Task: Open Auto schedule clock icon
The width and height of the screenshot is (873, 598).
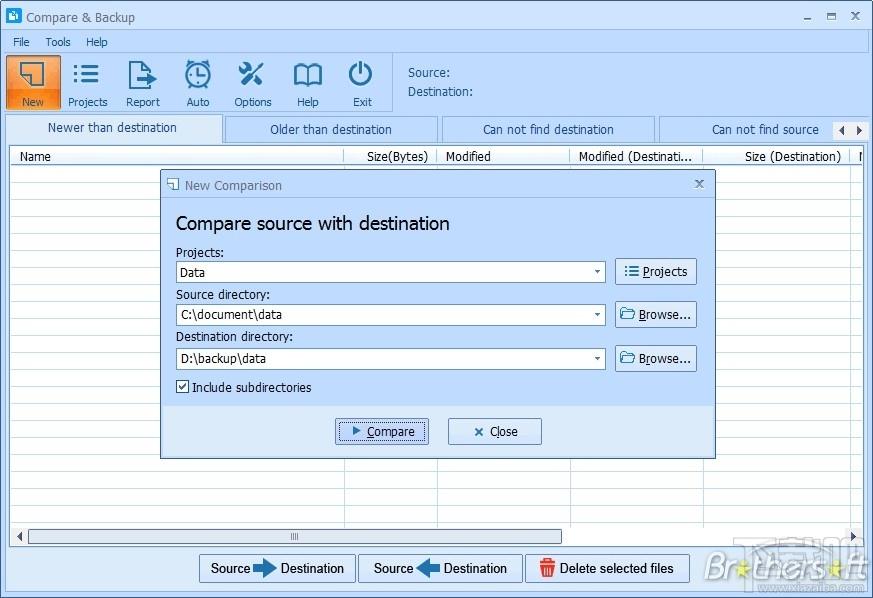Action: 198,82
